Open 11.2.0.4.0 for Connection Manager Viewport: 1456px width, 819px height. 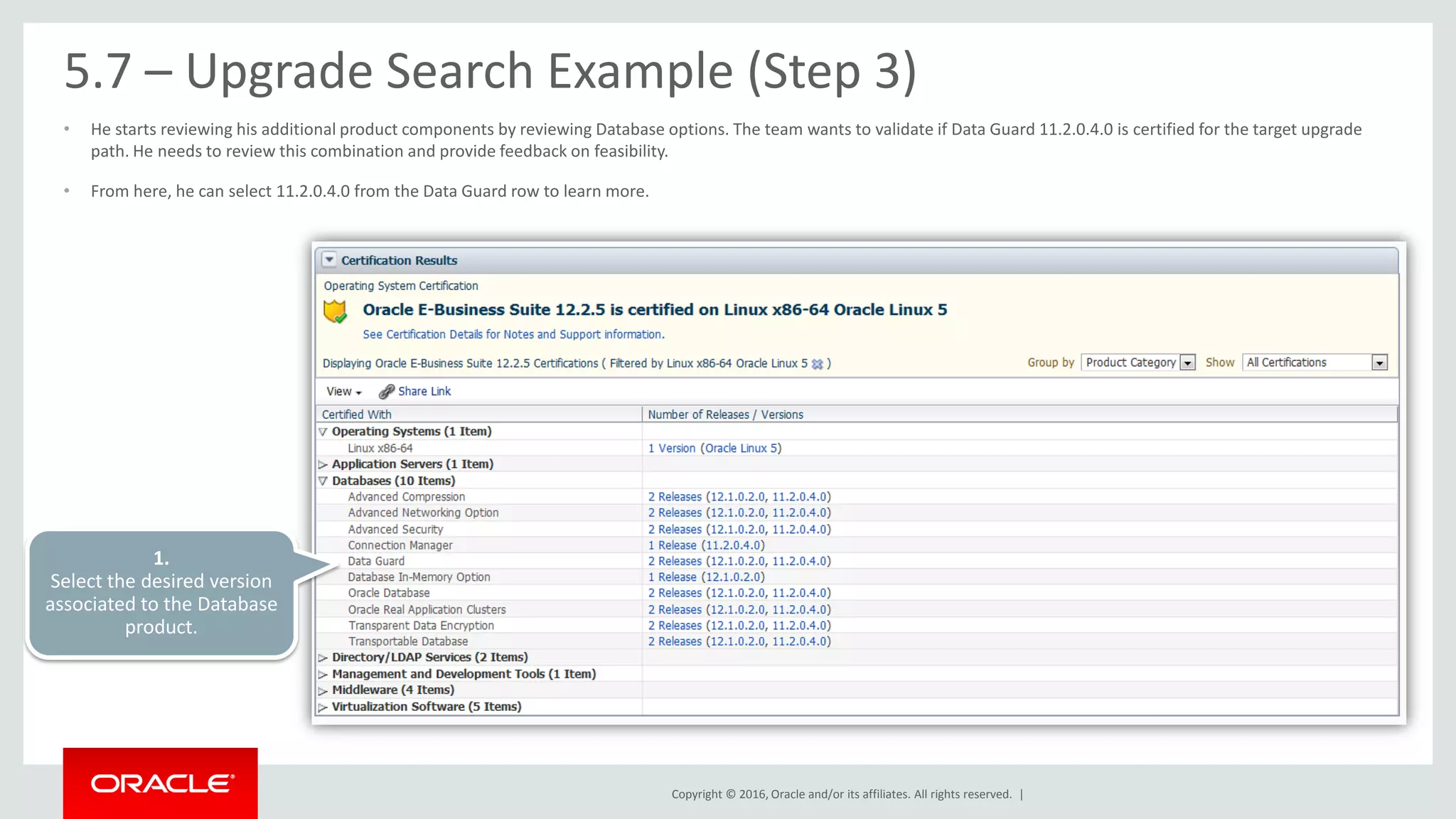pos(733,545)
